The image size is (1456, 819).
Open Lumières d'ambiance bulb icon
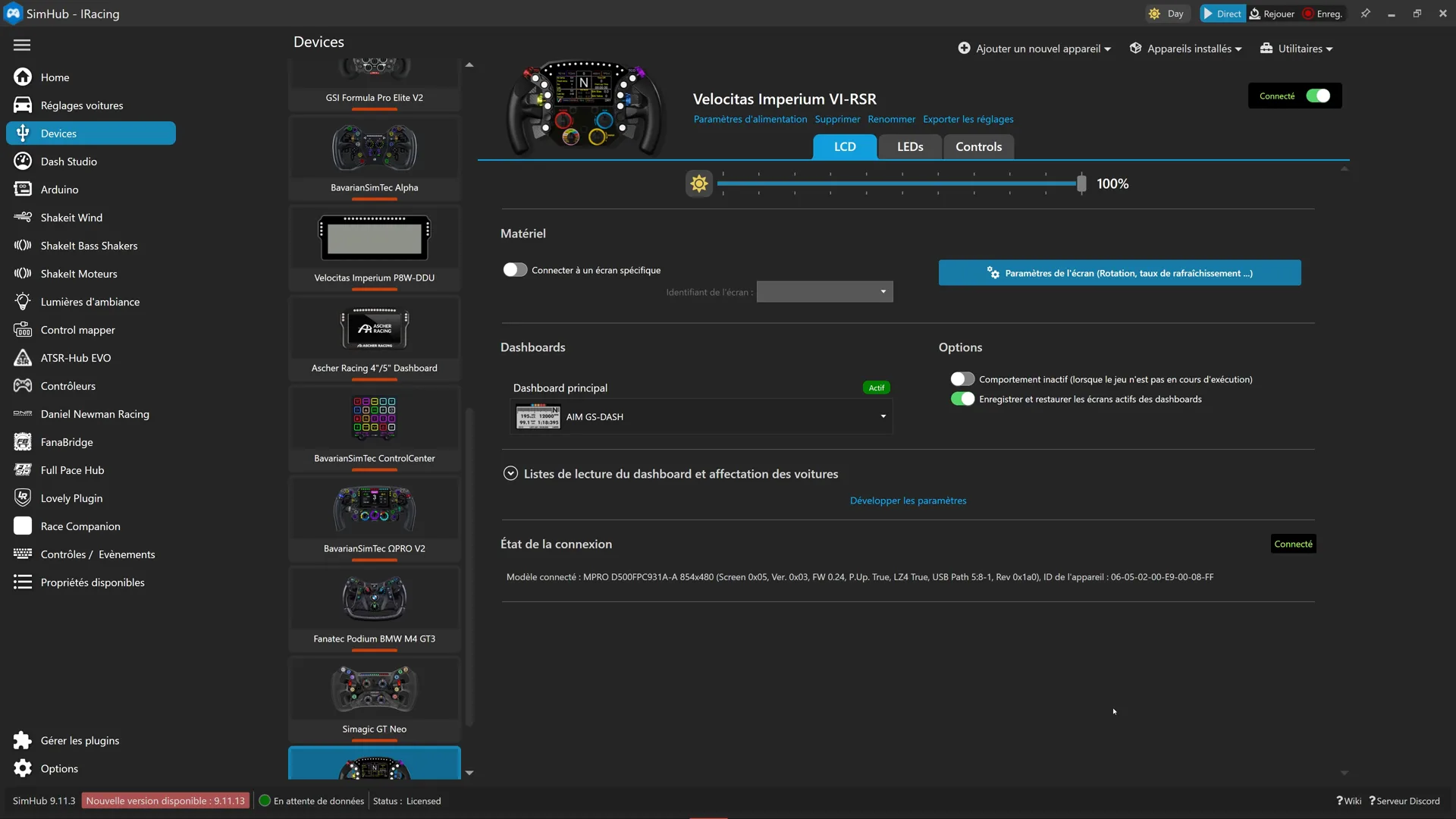pos(23,302)
